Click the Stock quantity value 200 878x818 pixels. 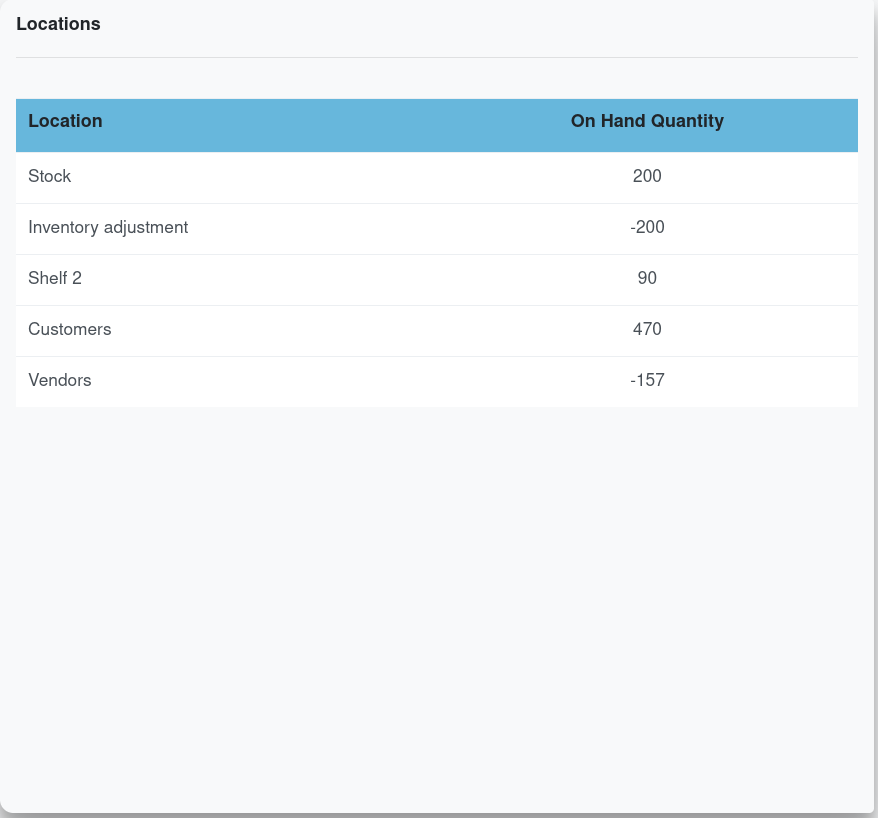[647, 176]
